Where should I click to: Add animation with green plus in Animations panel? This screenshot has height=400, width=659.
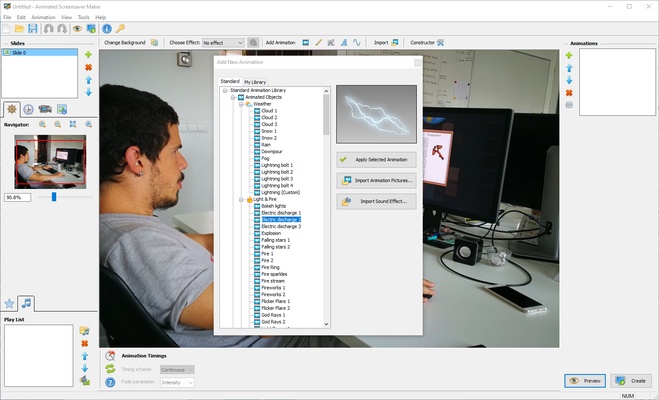point(569,55)
